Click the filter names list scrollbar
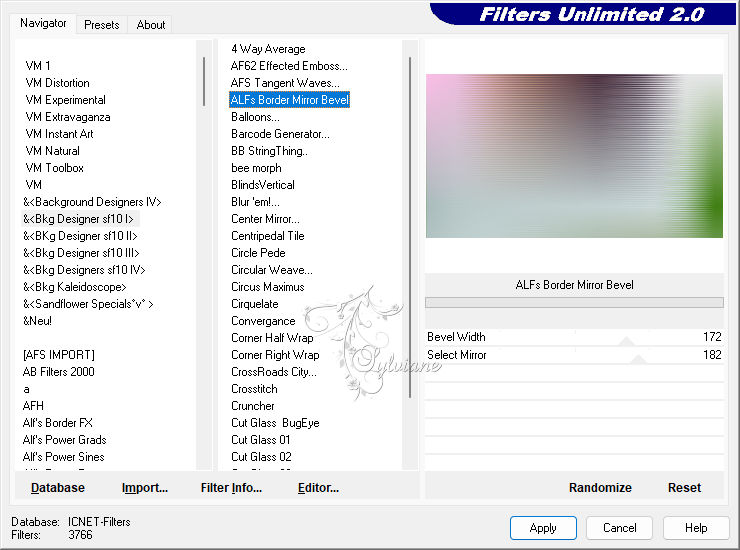This screenshot has height=550, width=740. tap(410, 228)
